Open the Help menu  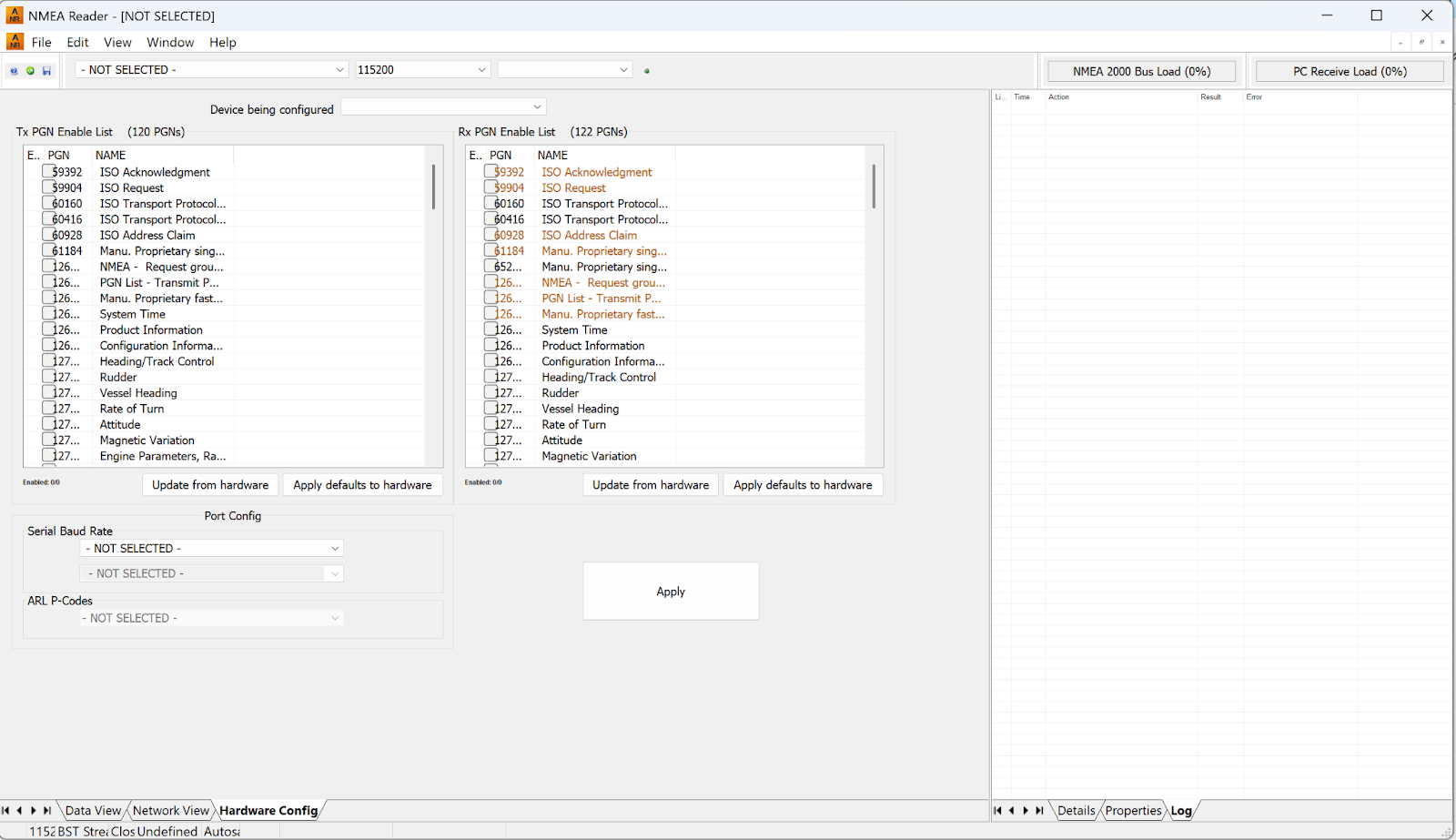tap(223, 42)
